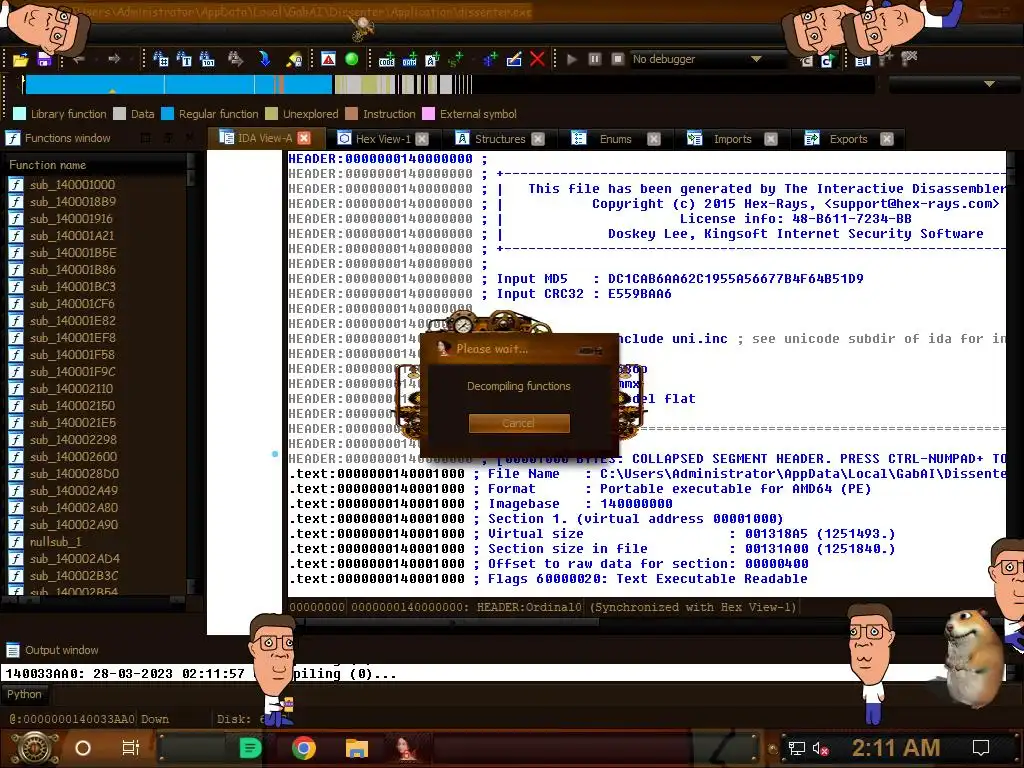This screenshot has width=1024, height=768.
Task: Open the notification center icon
Action: pyautogui.click(x=981, y=748)
